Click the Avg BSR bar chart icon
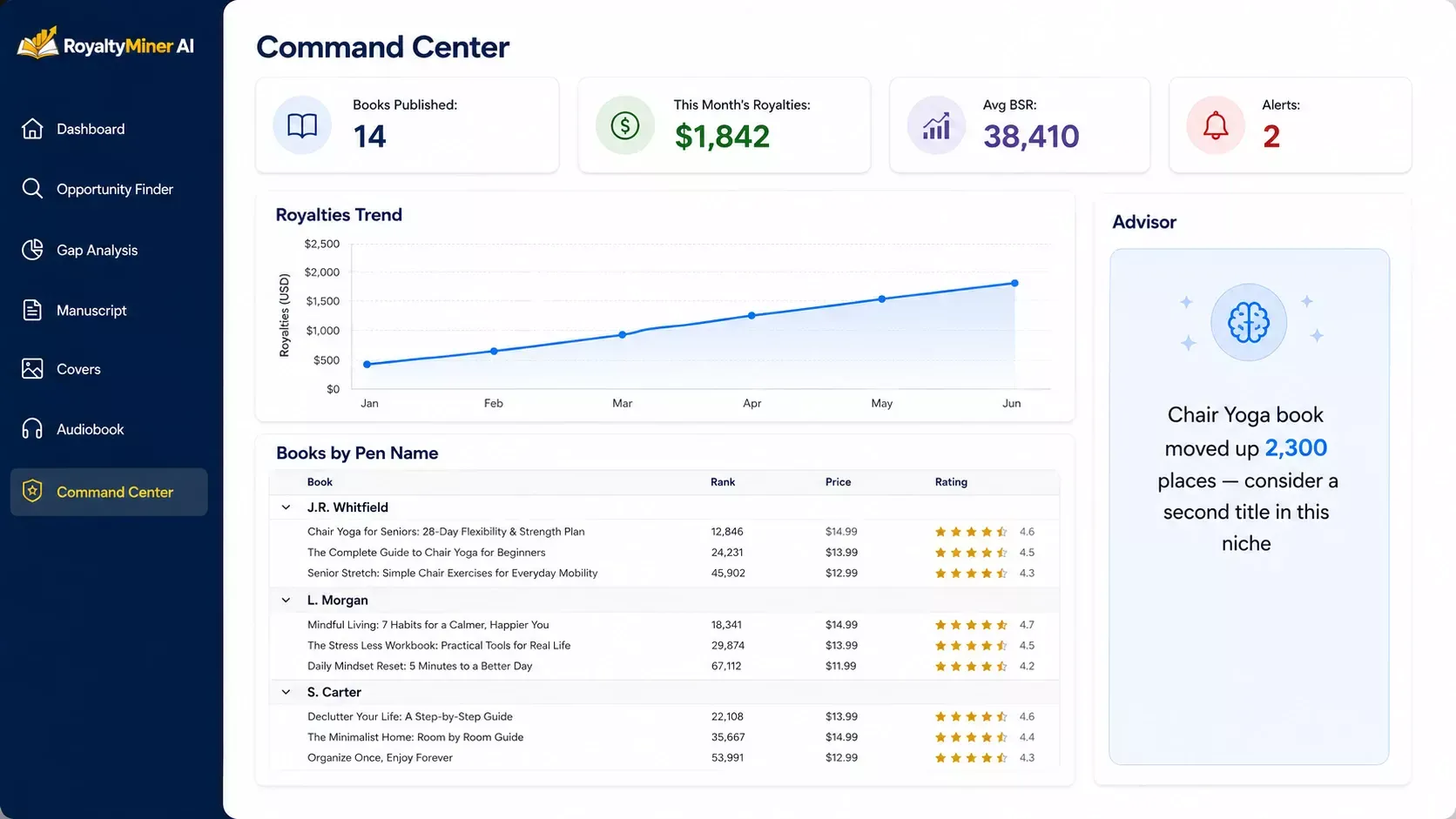 [x=936, y=125]
